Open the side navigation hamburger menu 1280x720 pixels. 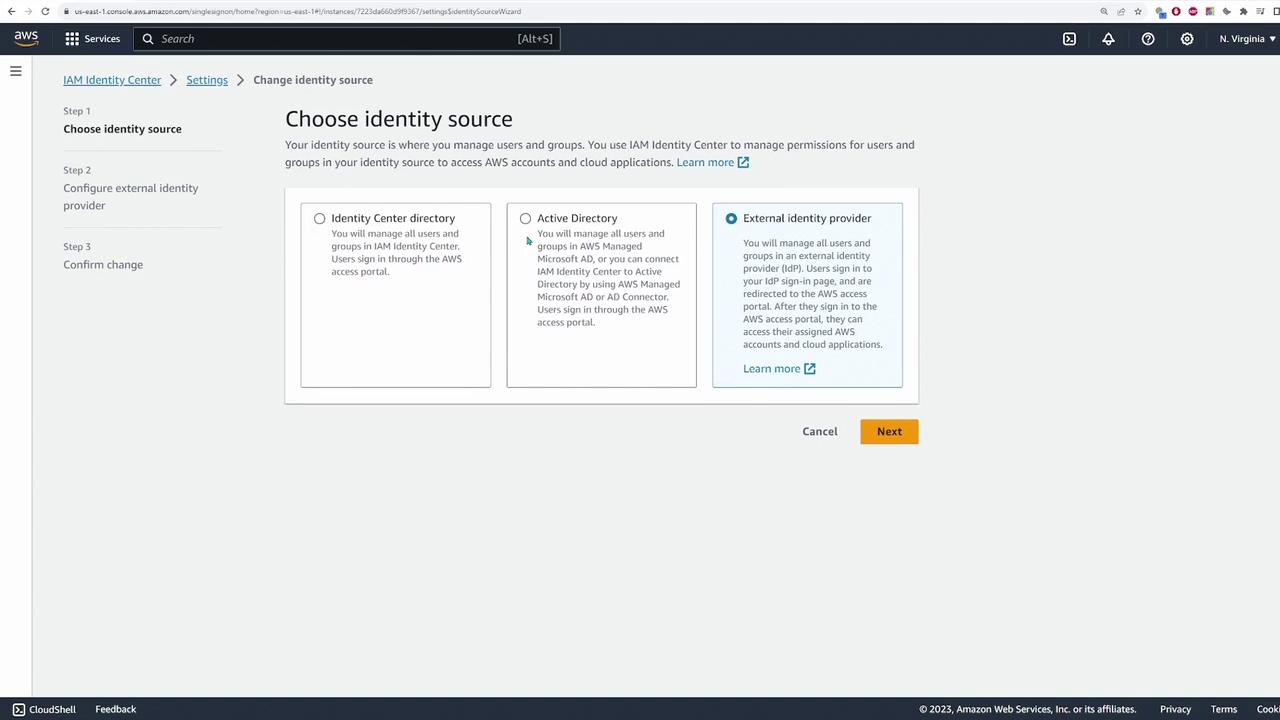(x=16, y=71)
